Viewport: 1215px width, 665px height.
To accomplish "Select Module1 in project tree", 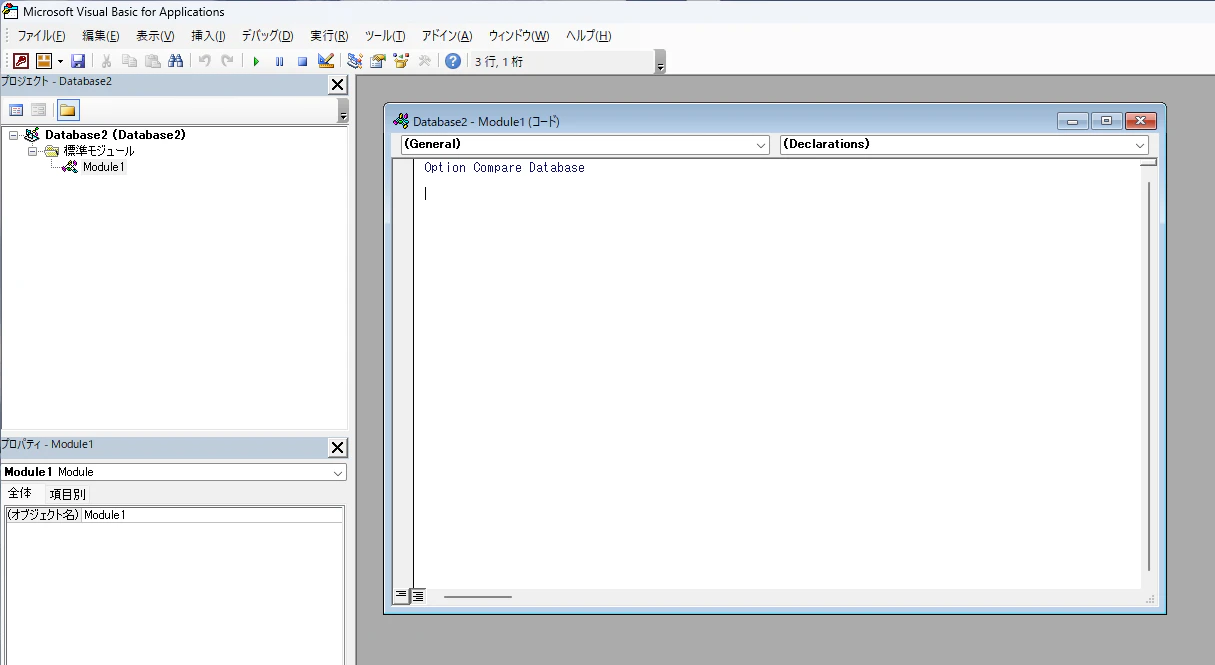I will pos(104,167).
